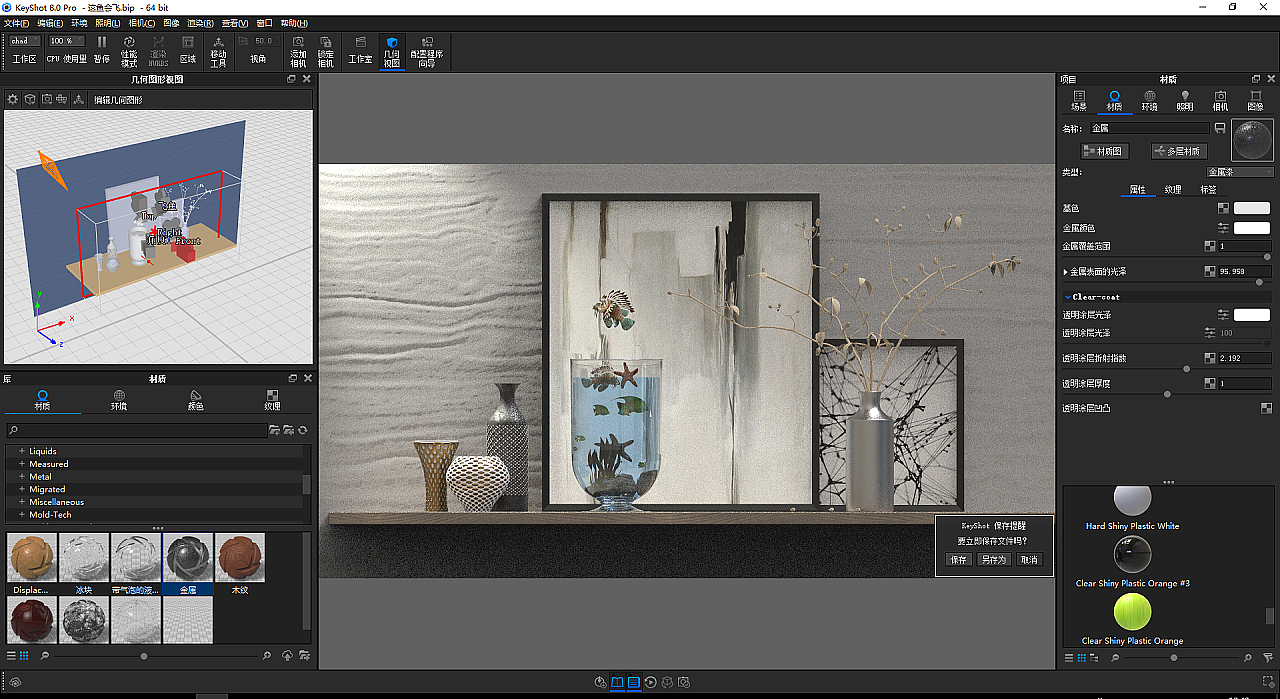The image size is (1280, 699).
Task: Open the 基色 base color swatch
Action: pos(1251,208)
